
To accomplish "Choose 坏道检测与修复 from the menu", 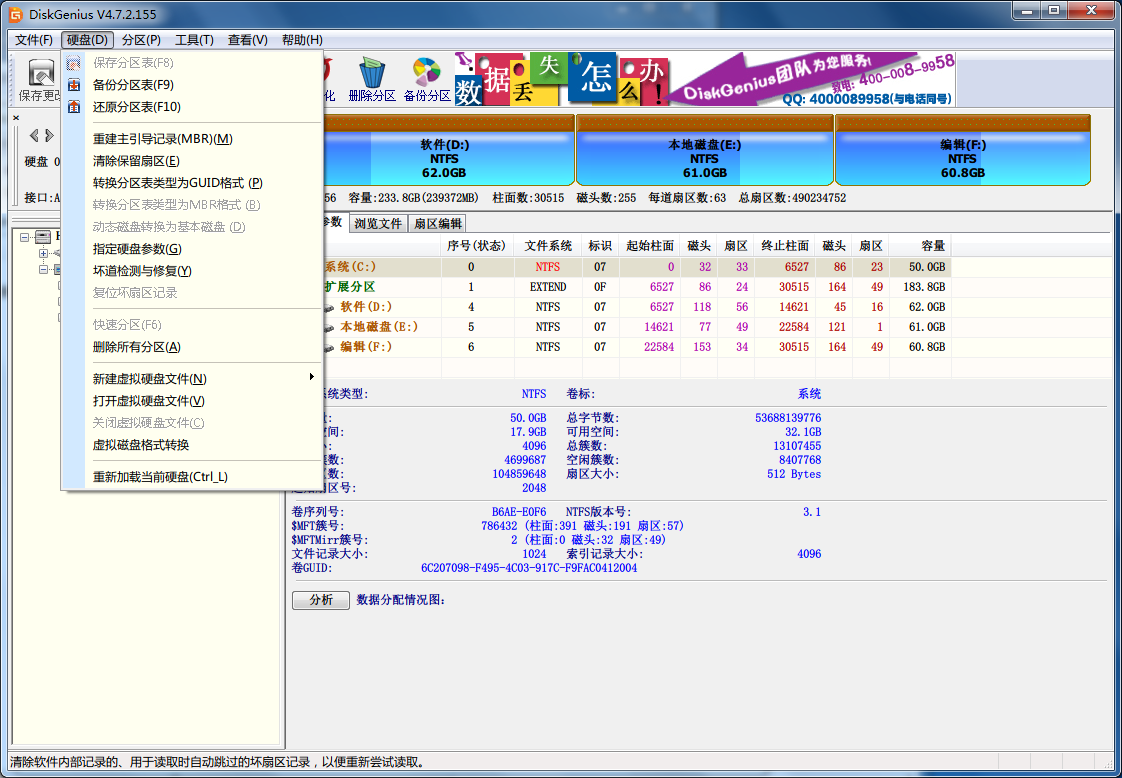I will coord(142,271).
